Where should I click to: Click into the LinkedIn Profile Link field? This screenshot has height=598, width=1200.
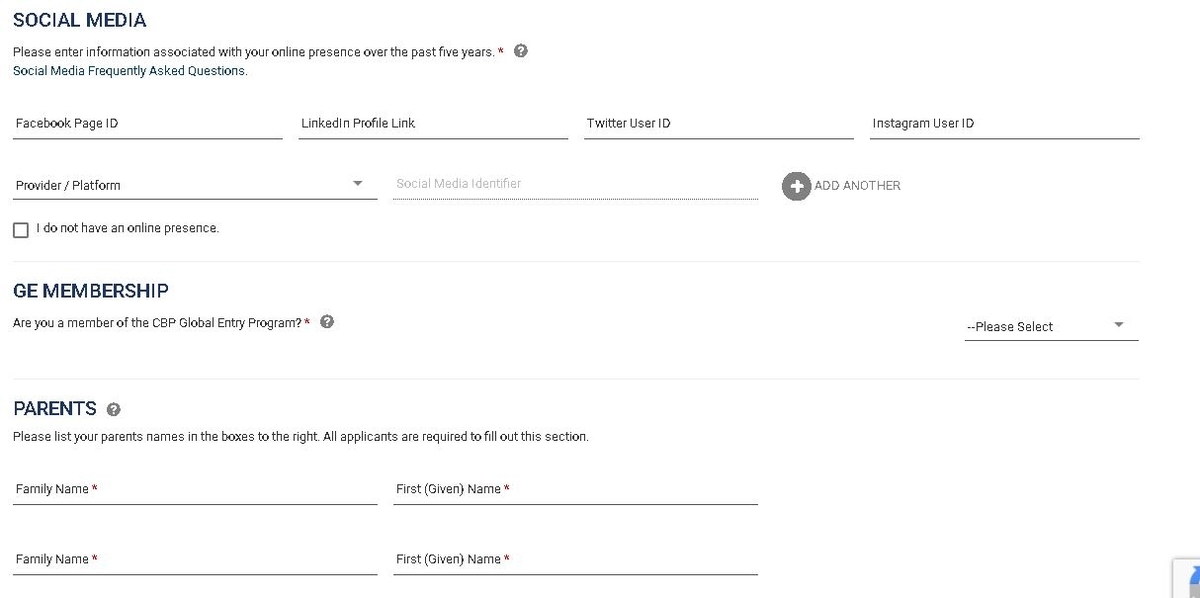(x=434, y=124)
